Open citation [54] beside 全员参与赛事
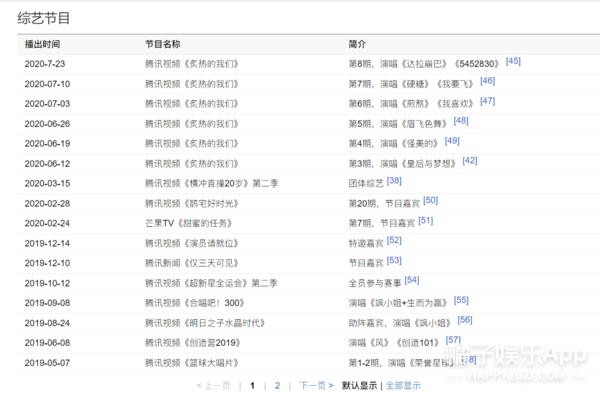Viewport: 600px width, 396px height. 412,280
